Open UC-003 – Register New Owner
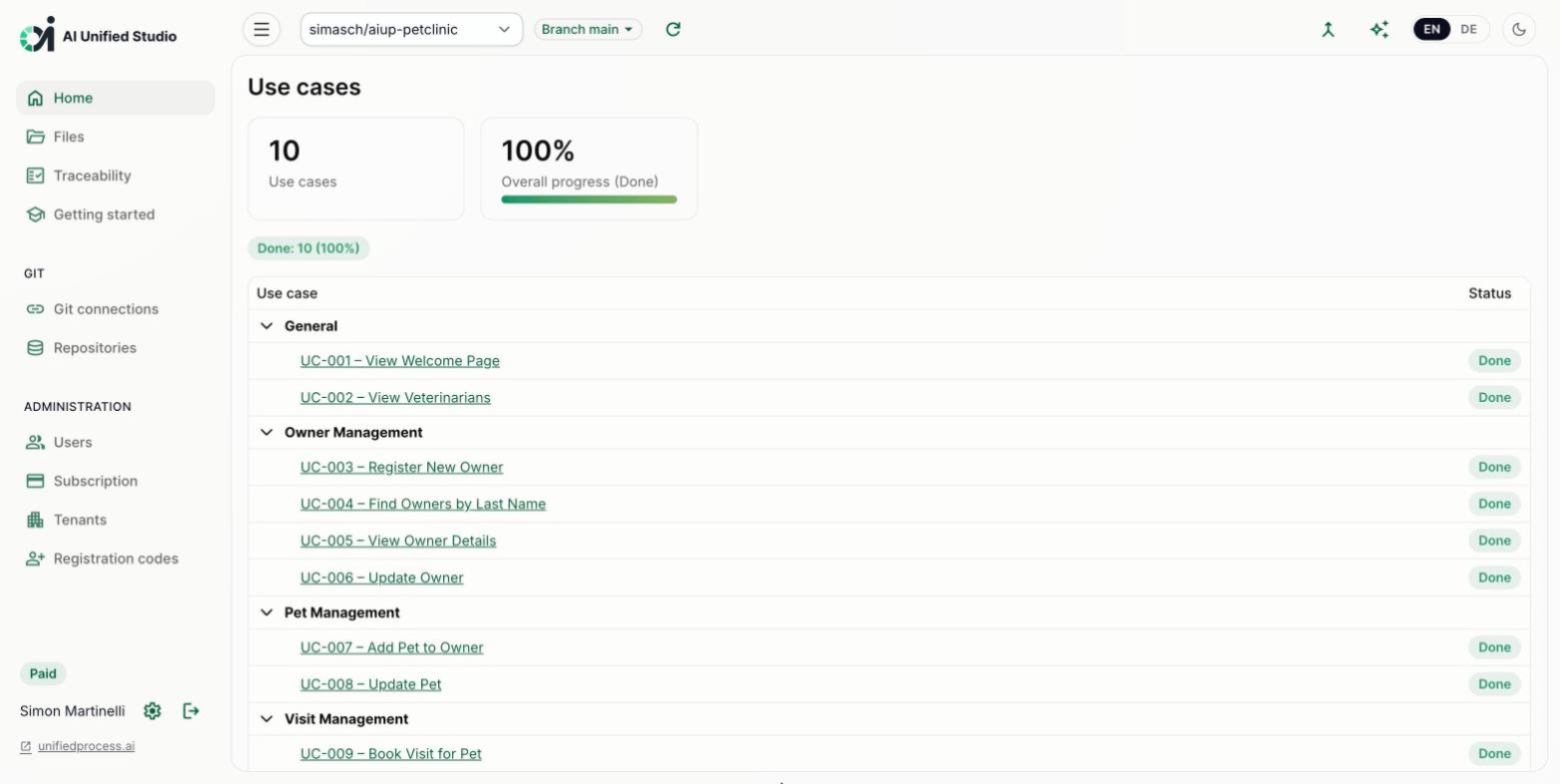 click(402, 467)
